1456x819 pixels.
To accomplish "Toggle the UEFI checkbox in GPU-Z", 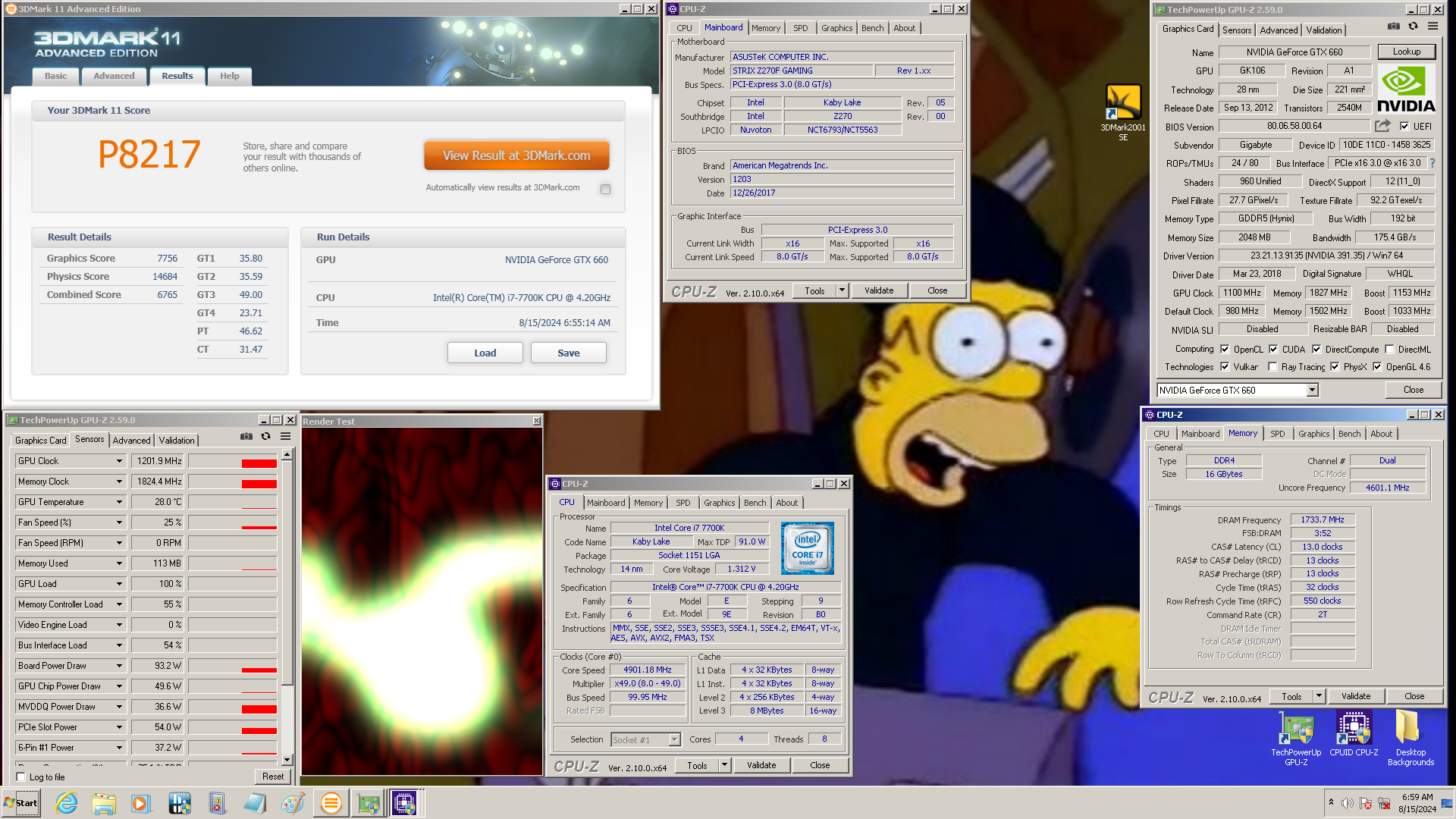I will pos(1404,127).
